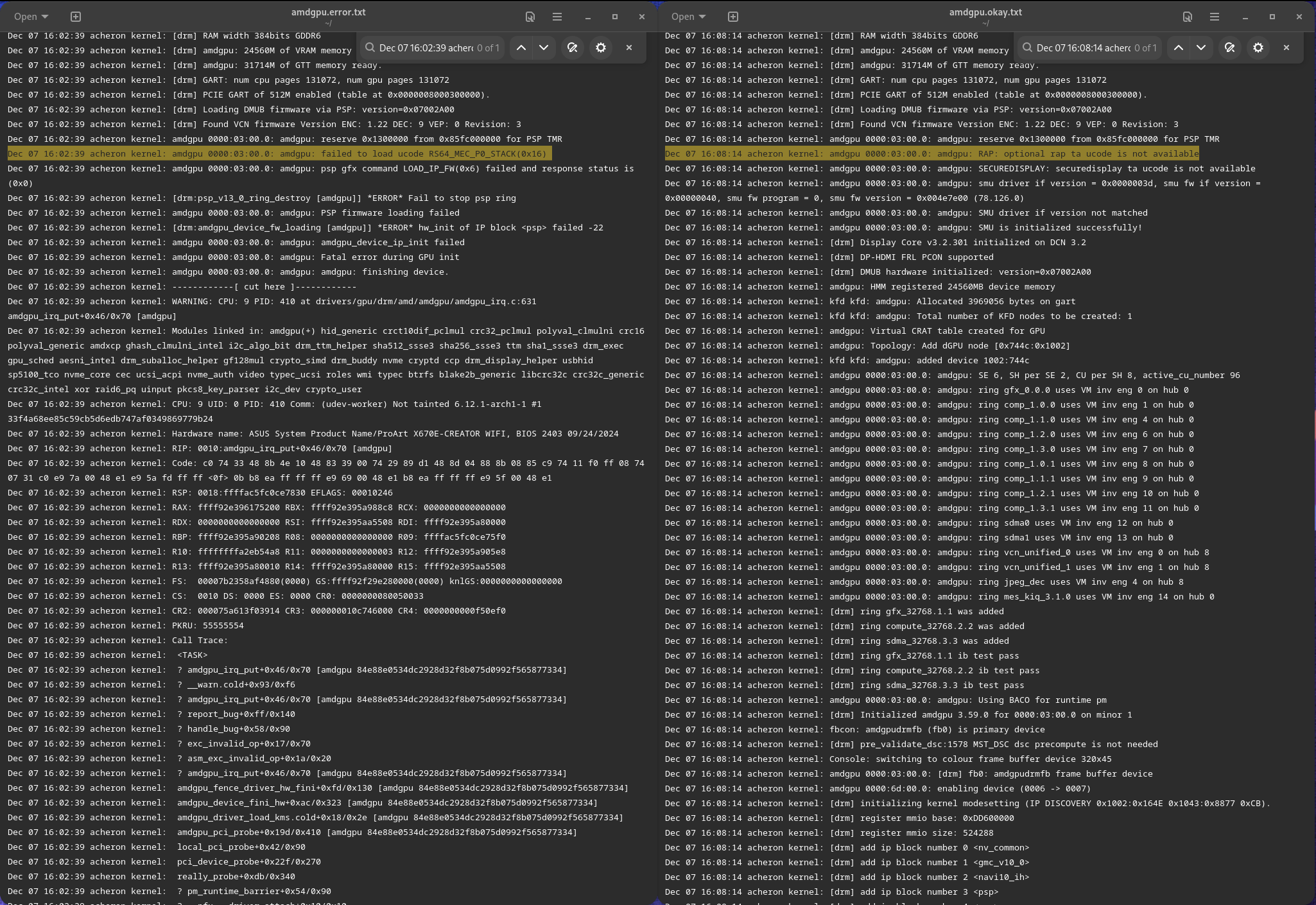The height and width of the screenshot is (905, 1316).
Task: Minimize the amdgpu.error.txt window
Action: click(588, 17)
